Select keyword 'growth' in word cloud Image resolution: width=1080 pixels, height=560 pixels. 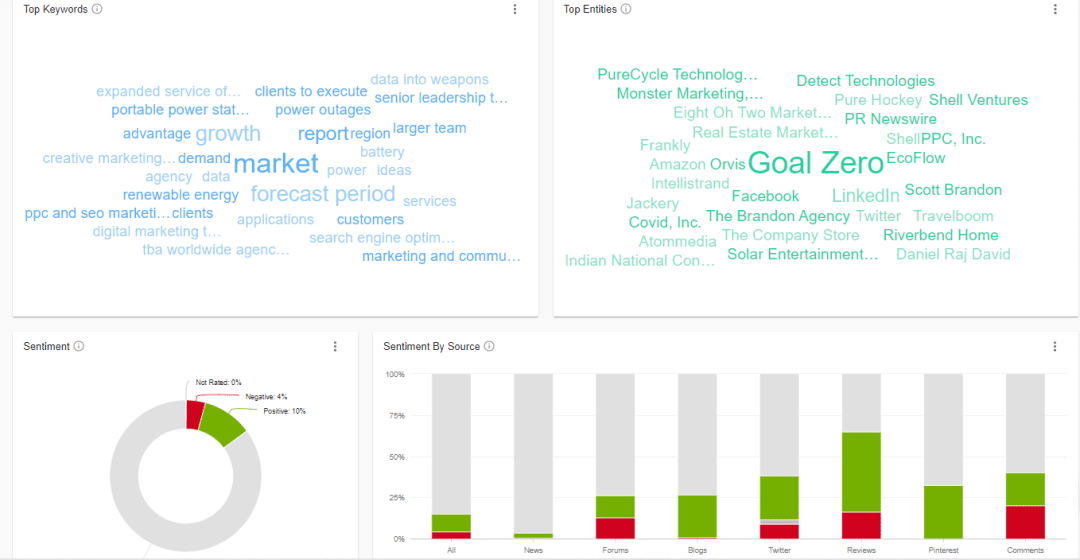[228, 134]
